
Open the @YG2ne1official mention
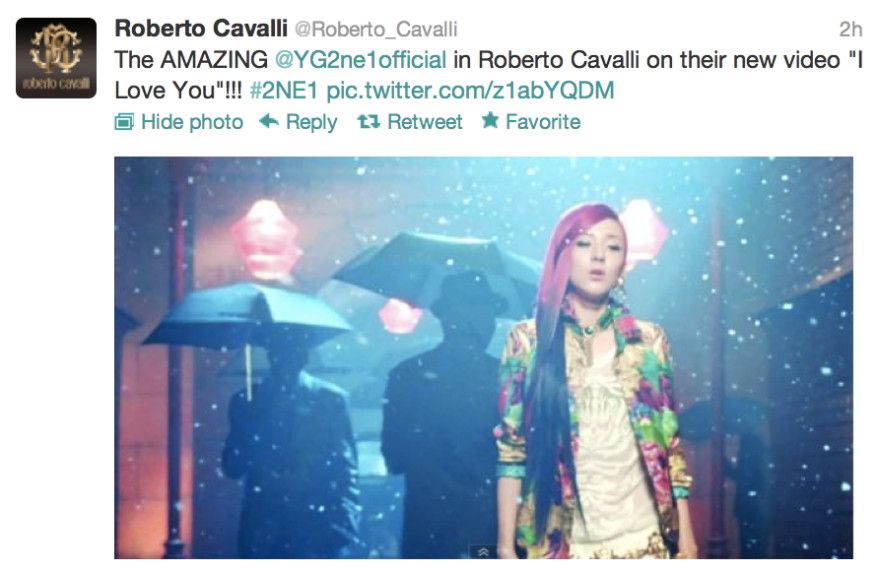pyautogui.click(x=361, y=60)
